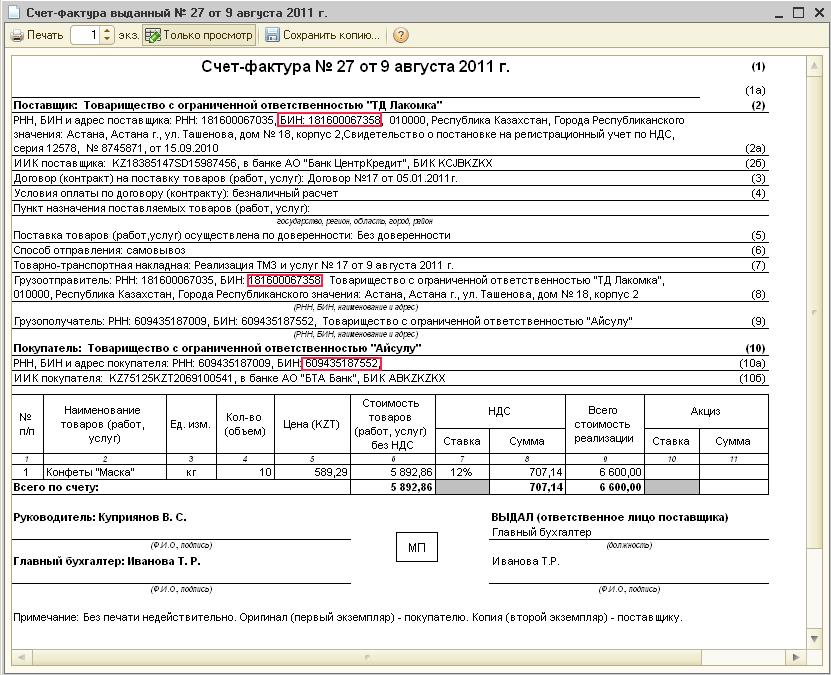Select the highlighted supplier БИН 181600067358 cell
The width and height of the screenshot is (831, 675).
click(330, 120)
